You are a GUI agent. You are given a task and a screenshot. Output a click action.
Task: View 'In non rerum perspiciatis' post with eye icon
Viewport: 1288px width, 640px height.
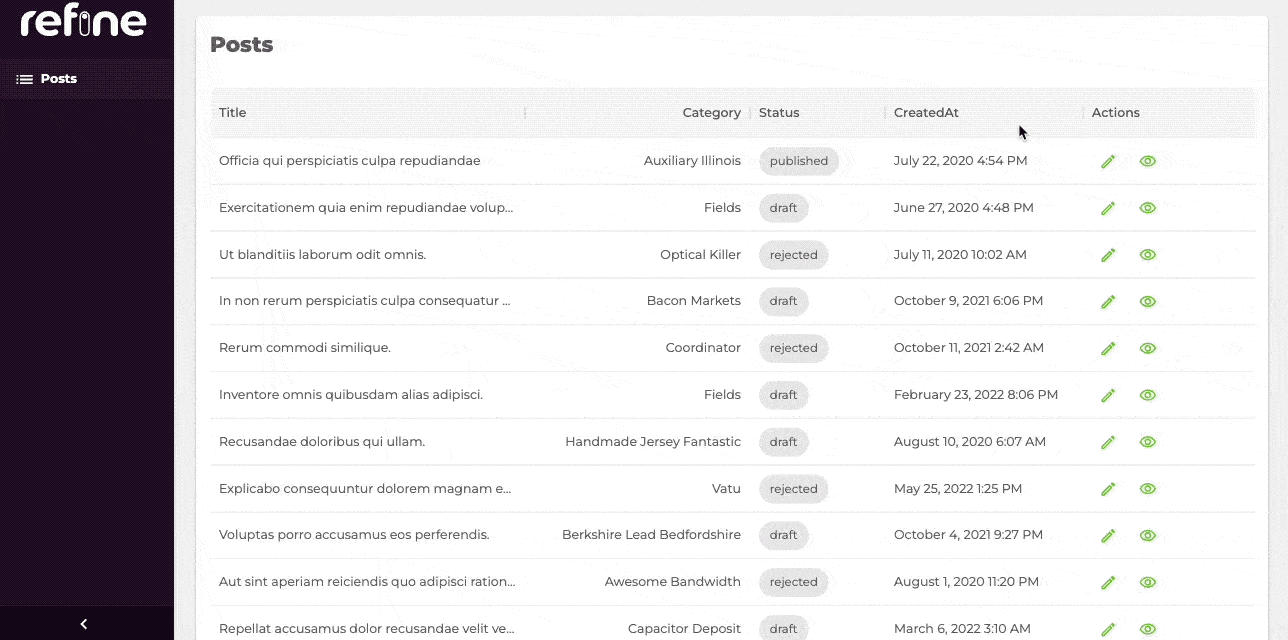[x=1148, y=301]
